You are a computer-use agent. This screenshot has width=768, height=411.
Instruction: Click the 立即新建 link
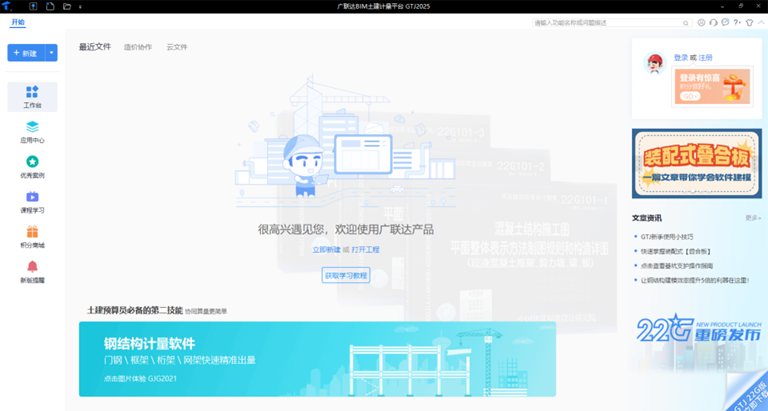click(326, 250)
